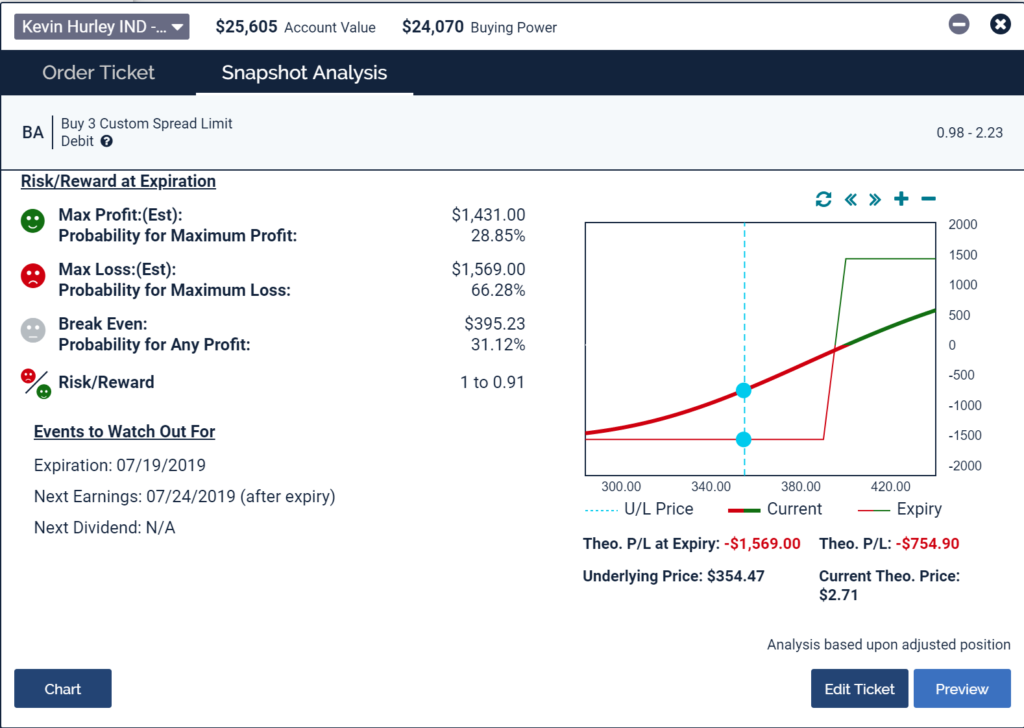1024x728 pixels.
Task: Zoom out chart with minus icon
Action: pos(928,199)
